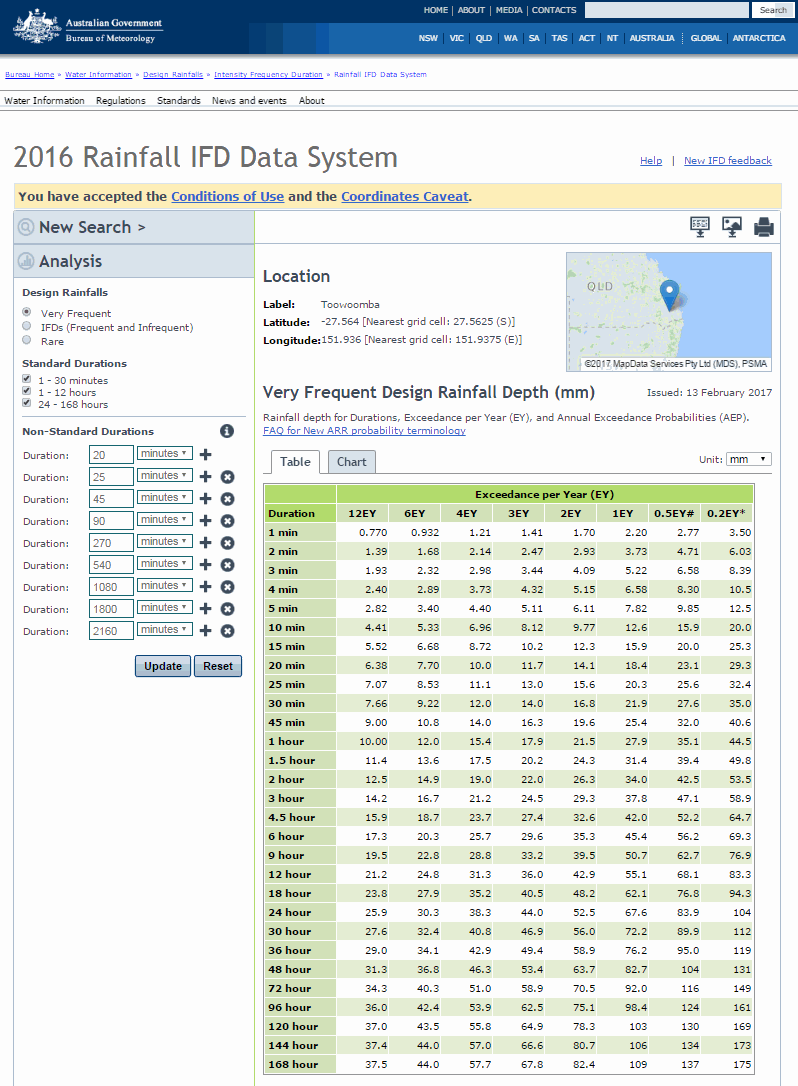
Task: Click the New Search magnifier icon
Action: click(x=26, y=227)
